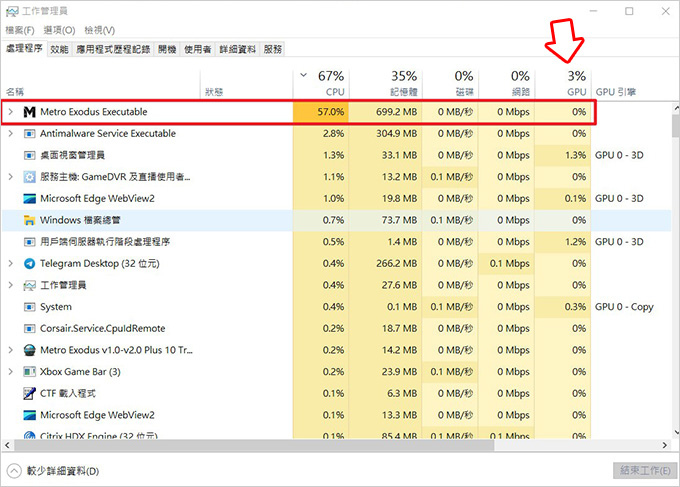Sort by the 3% GPU column header

(563, 84)
